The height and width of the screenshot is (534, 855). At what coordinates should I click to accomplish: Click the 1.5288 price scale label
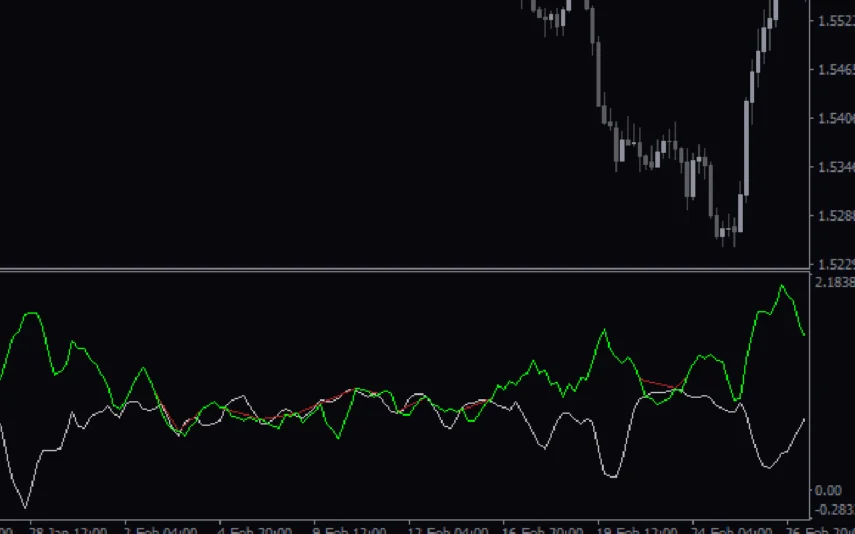click(836, 216)
